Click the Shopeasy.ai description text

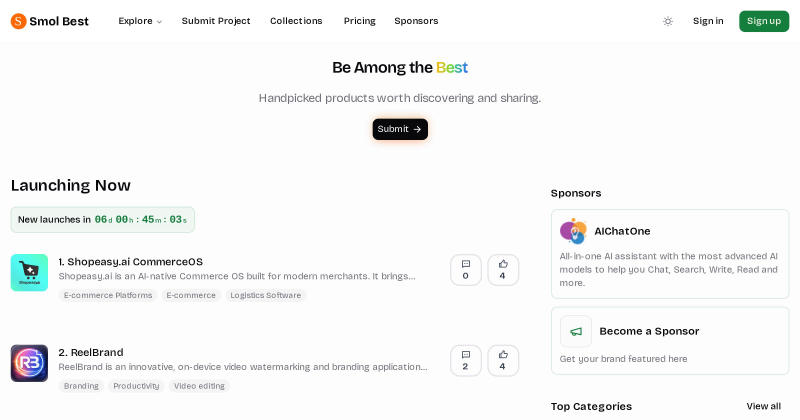point(237,276)
